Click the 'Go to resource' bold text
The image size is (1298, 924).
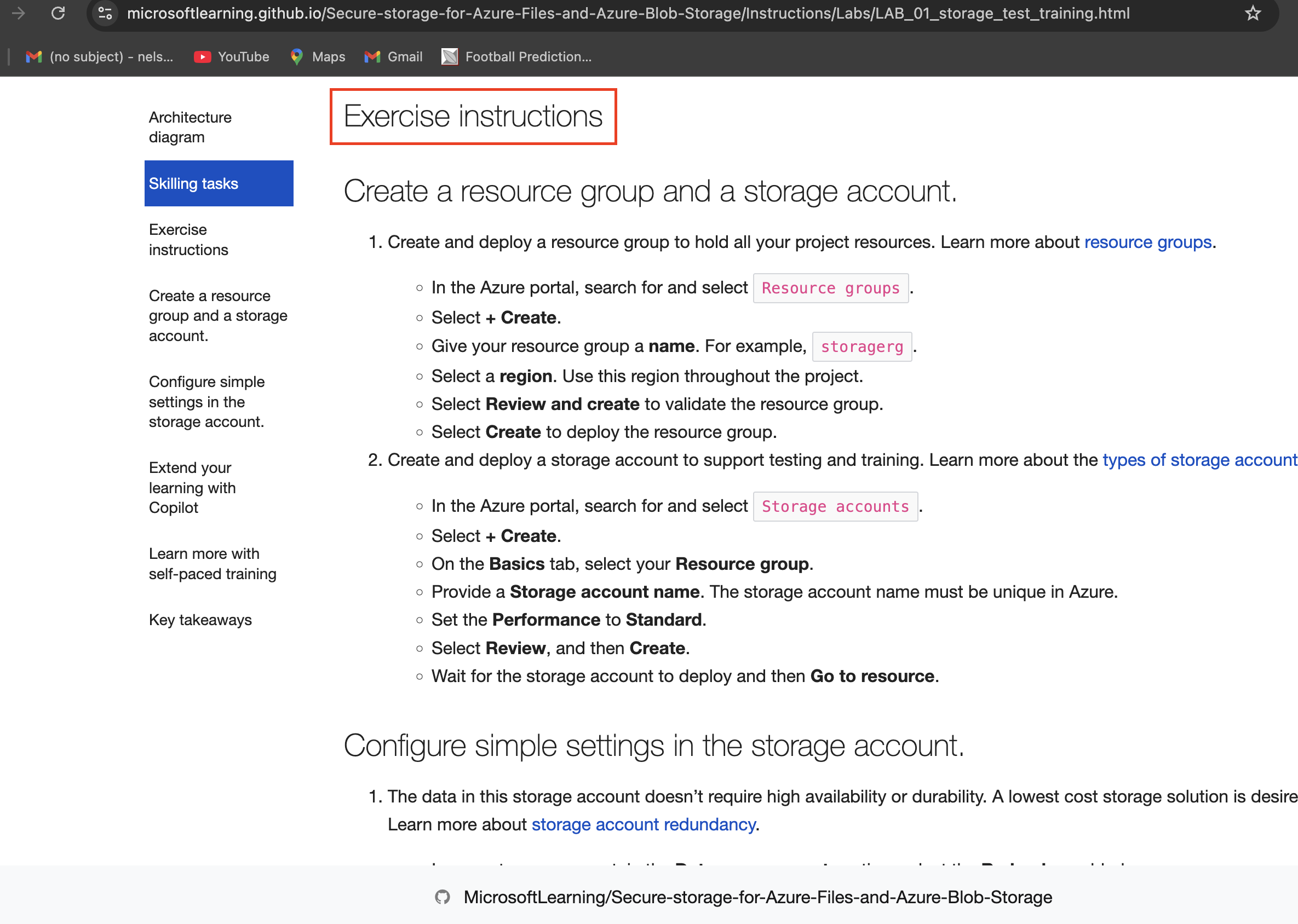[872, 677]
